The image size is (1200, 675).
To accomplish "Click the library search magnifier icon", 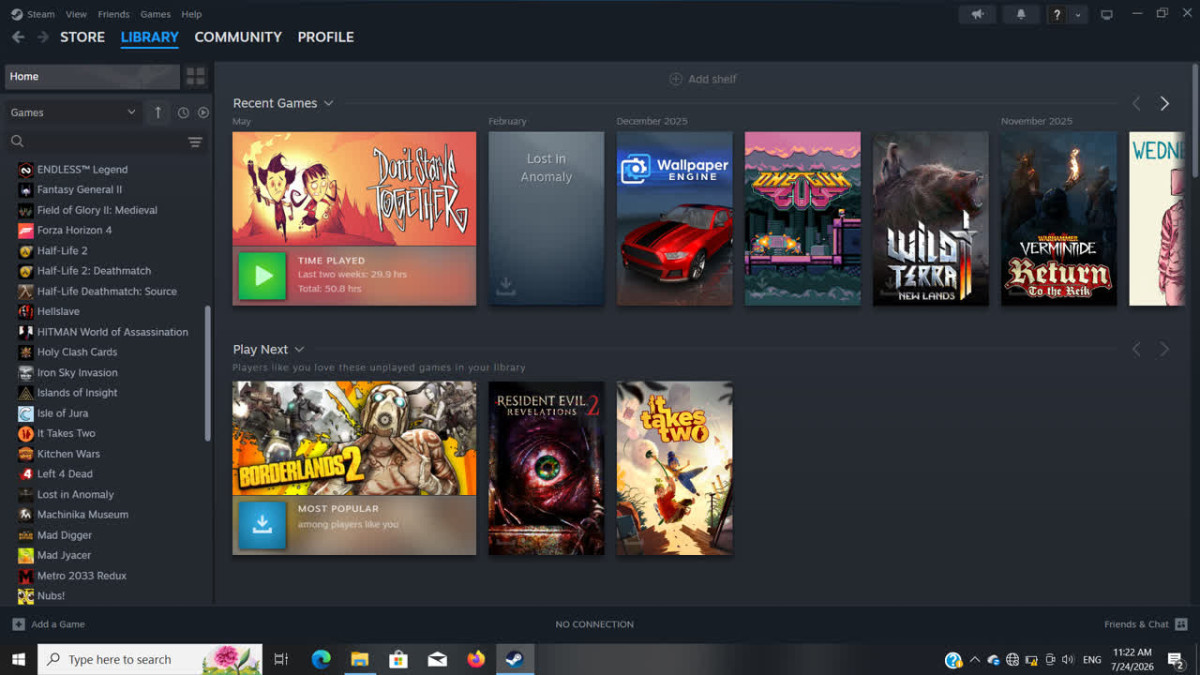I will [17, 142].
